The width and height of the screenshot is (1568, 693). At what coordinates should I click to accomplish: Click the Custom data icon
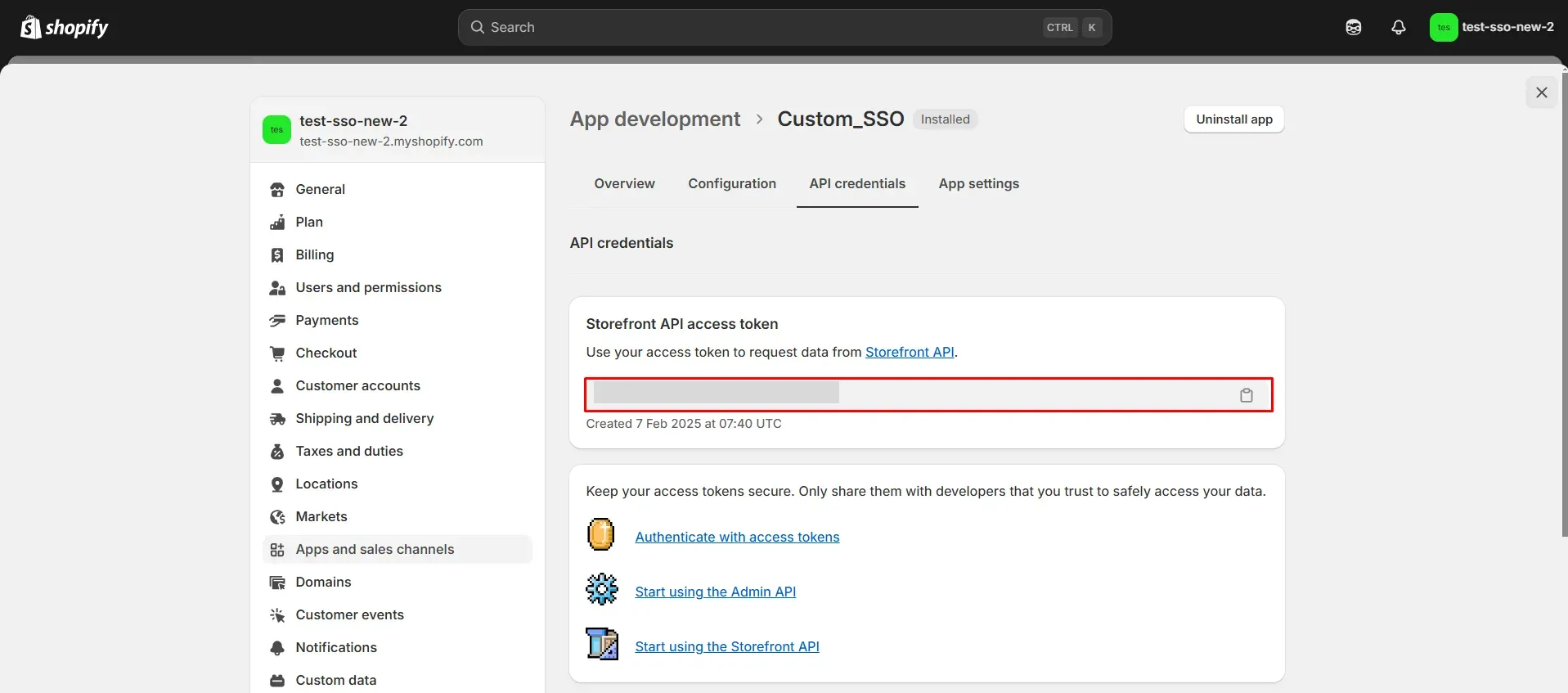point(277,681)
